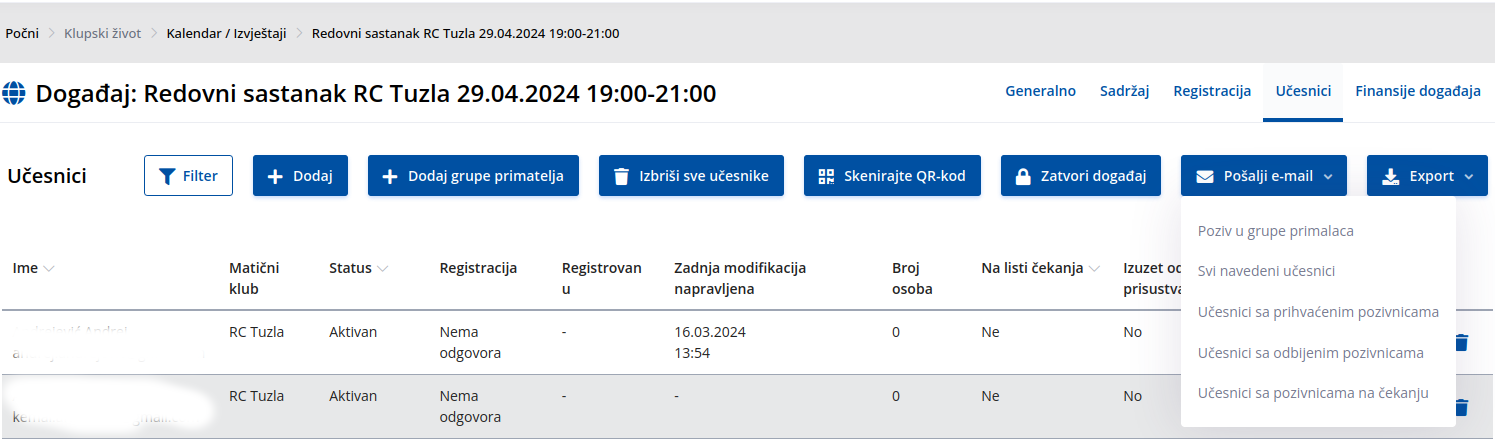Expand the Pošalji e-mail dropdown

1264,176
